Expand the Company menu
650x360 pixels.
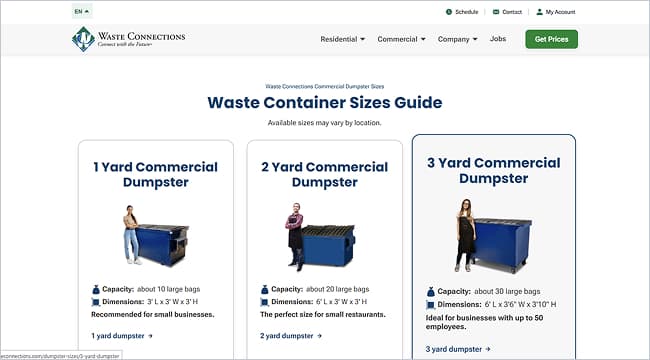pos(458,39)
